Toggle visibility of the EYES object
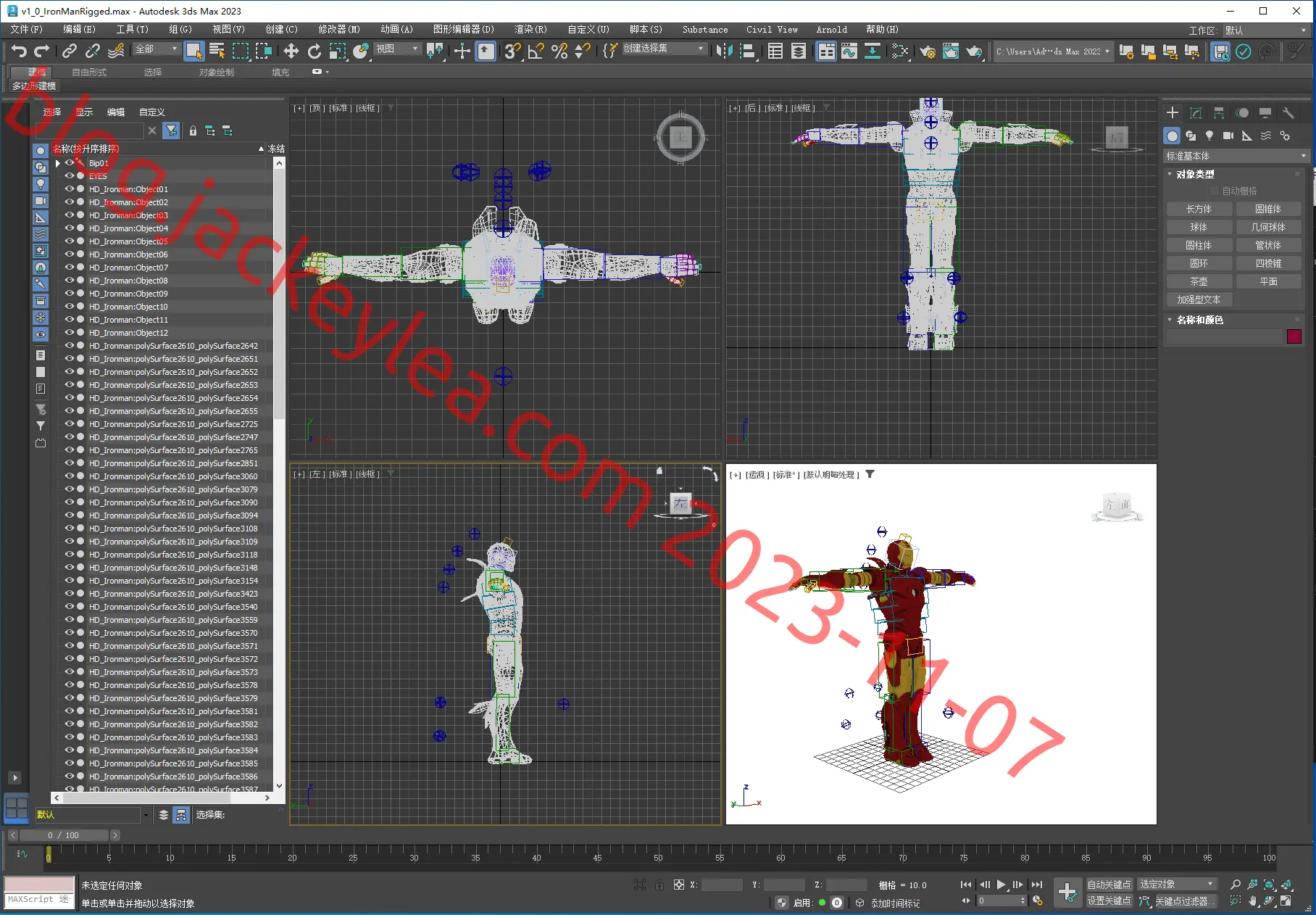1316x915 pixels. click(70, 176)
